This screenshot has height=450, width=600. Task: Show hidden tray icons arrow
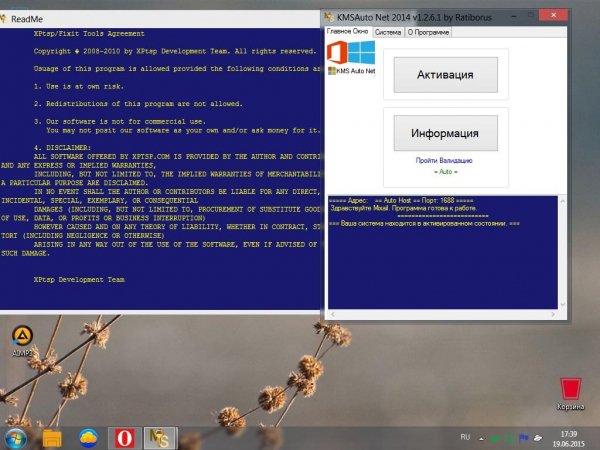[x=481, y=439]
